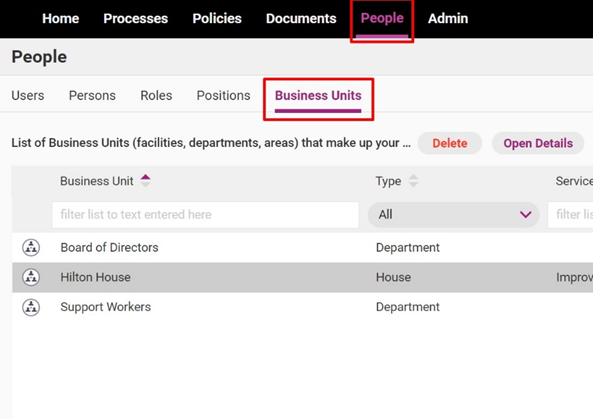Click the Board of Directors org-chart icon

point(31,248)
